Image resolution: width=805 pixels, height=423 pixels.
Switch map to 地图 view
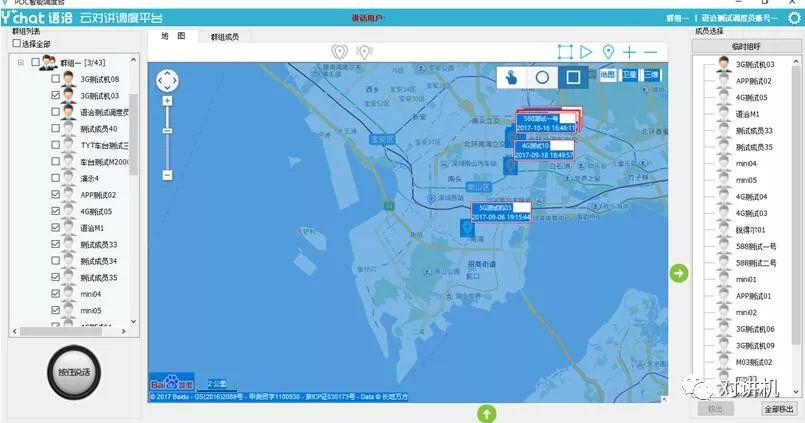[x=608, y=75]
